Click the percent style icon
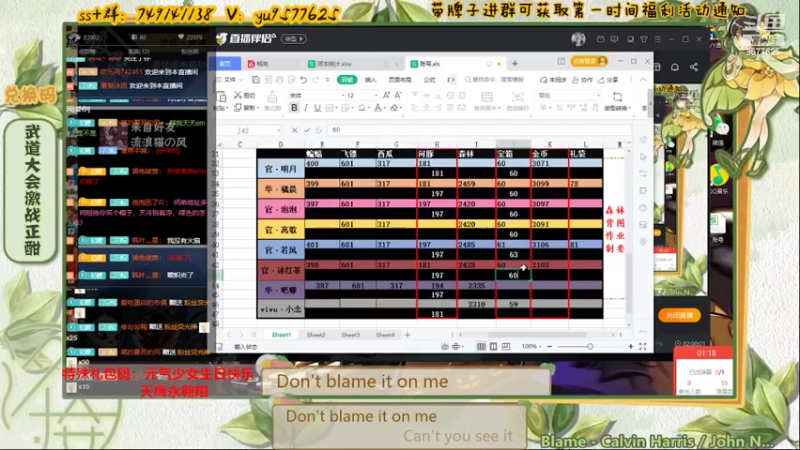Screen dimensions: 800x450 tap(559, 108)
